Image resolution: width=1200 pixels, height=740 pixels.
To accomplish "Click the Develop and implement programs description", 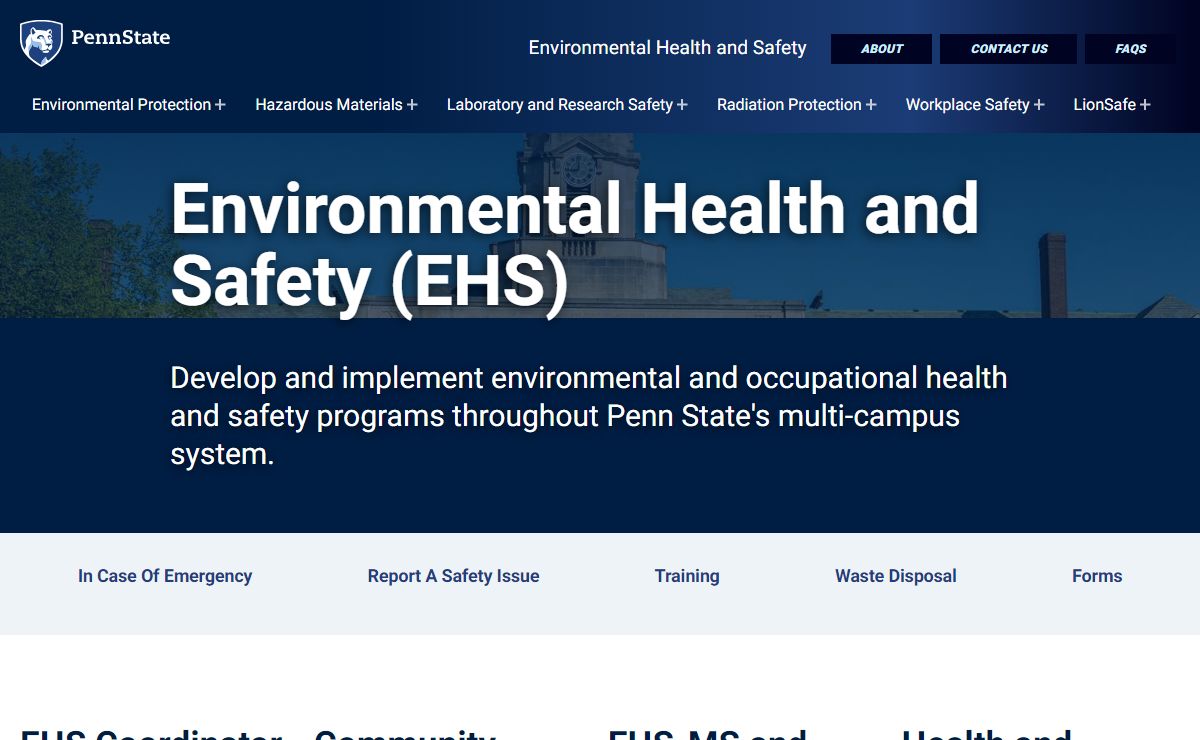I will click(589, 416).
